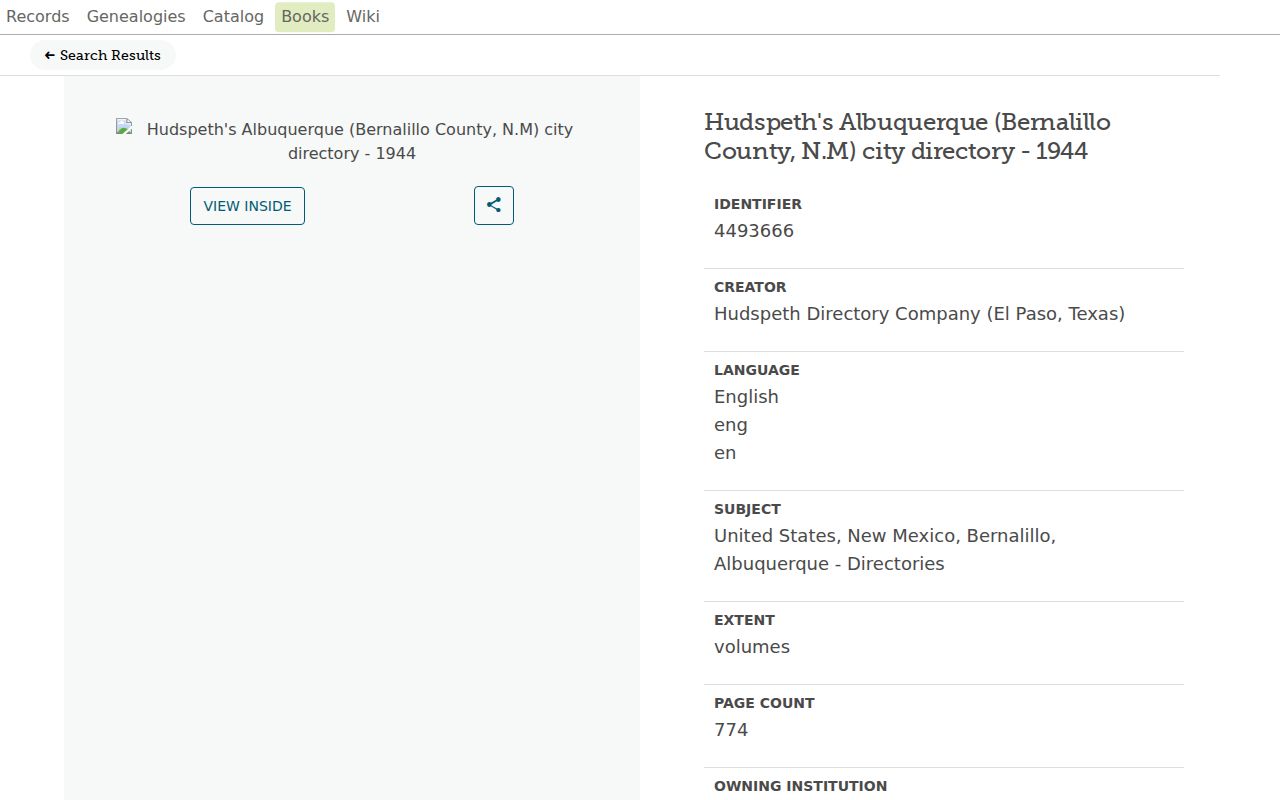The width and height of the screenshot is (1280, 800).
Task: Click the PAGE COUNT label
Action: (x=764, y=703)
